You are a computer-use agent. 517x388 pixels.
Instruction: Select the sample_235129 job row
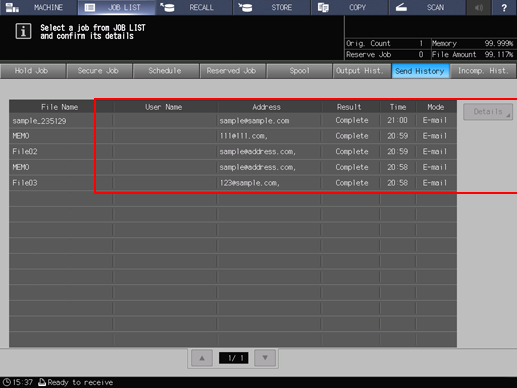(233, 120)
